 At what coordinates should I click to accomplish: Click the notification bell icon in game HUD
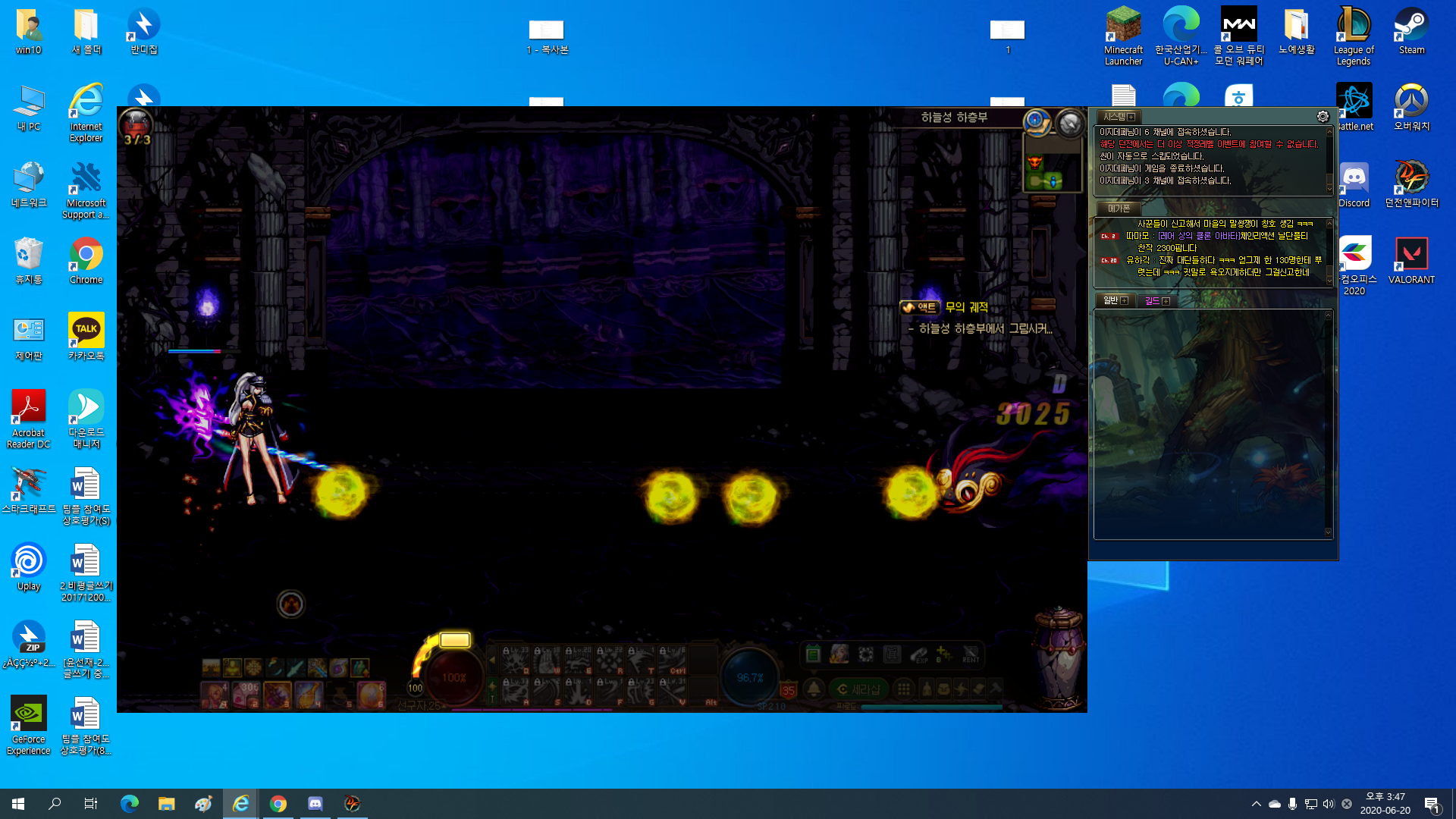tap(814, 689)
